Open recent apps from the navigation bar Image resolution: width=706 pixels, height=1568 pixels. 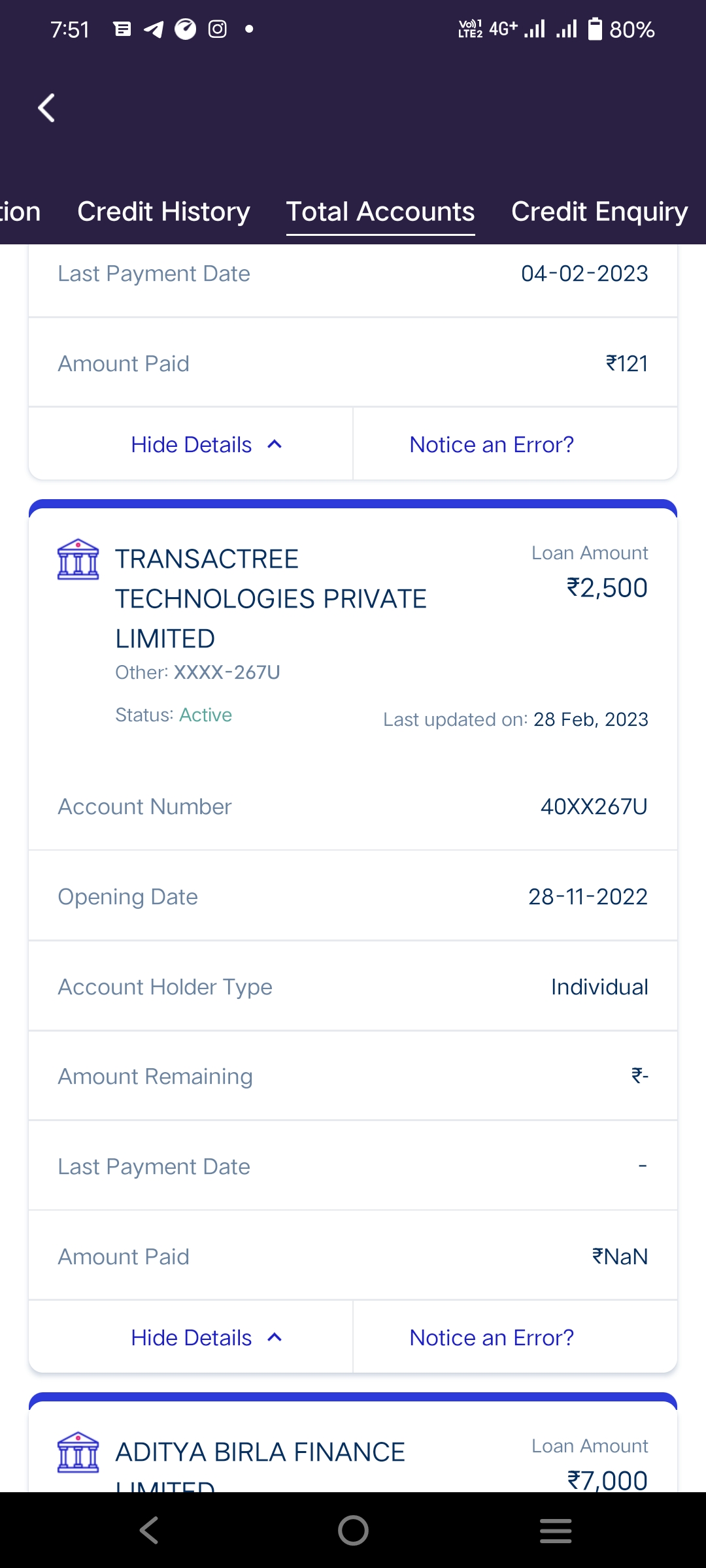556,1530
